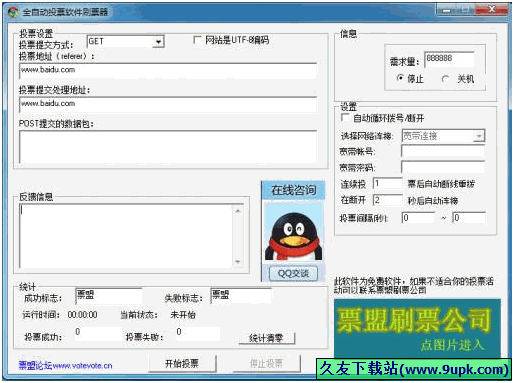Click the 开始投票 button

pos(182,363)
